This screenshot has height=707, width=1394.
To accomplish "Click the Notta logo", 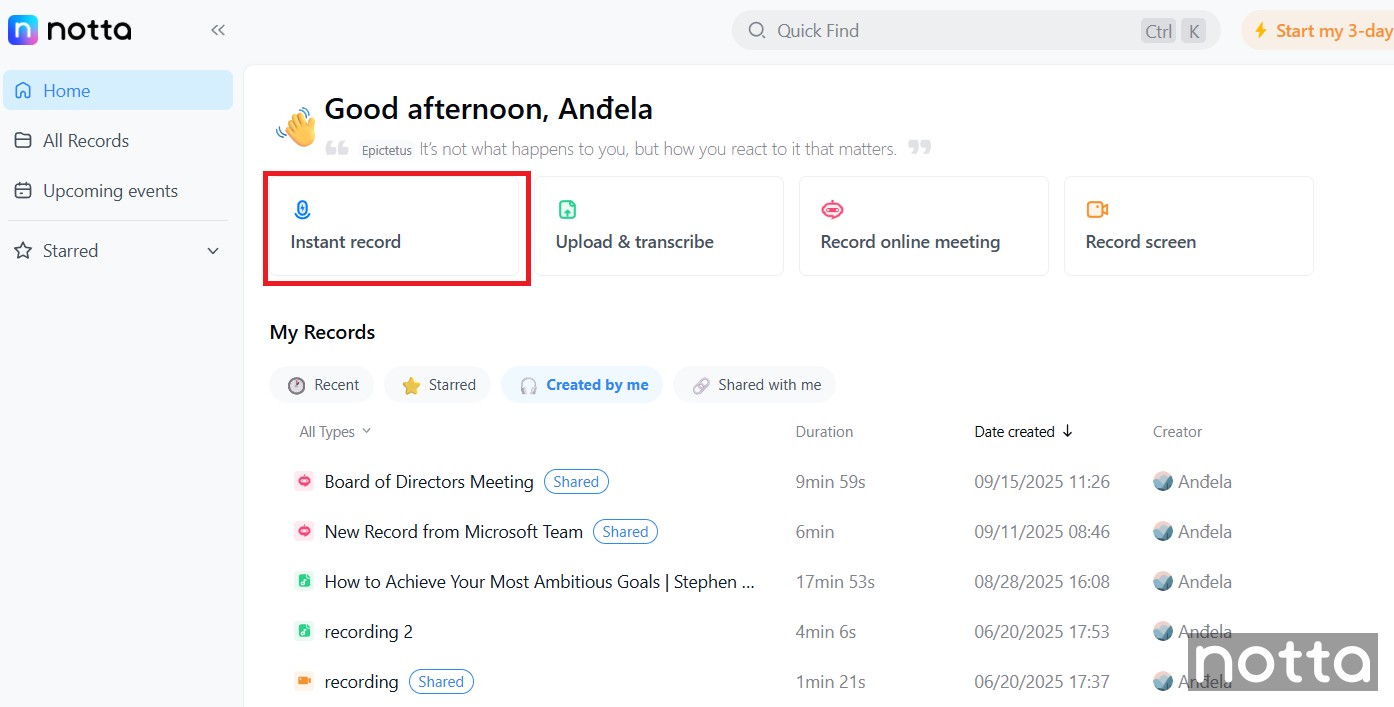I will pyautogui.click(x=70, y=30).
